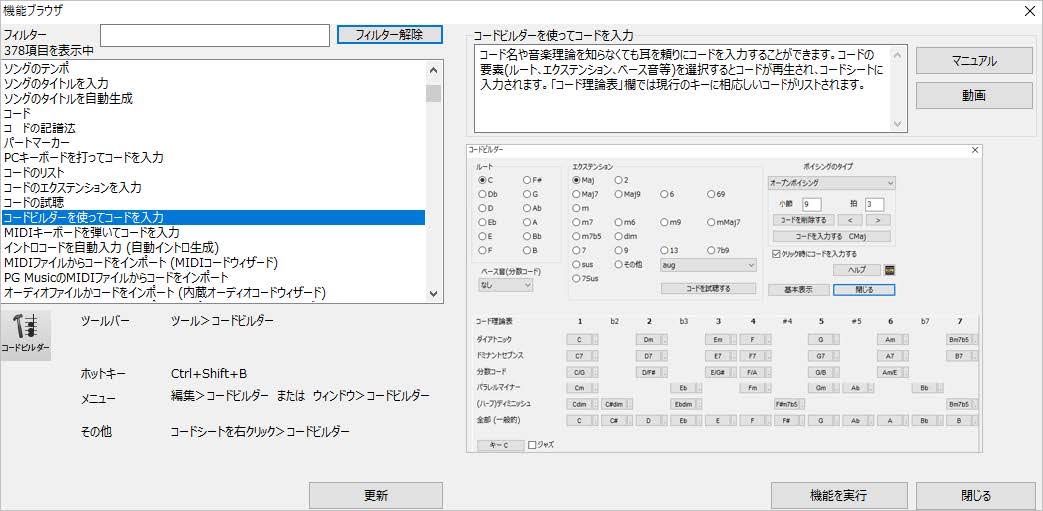Select コードのリスト list row
Viewport: 1043px width, 511px height.
[x=213, y=173]
